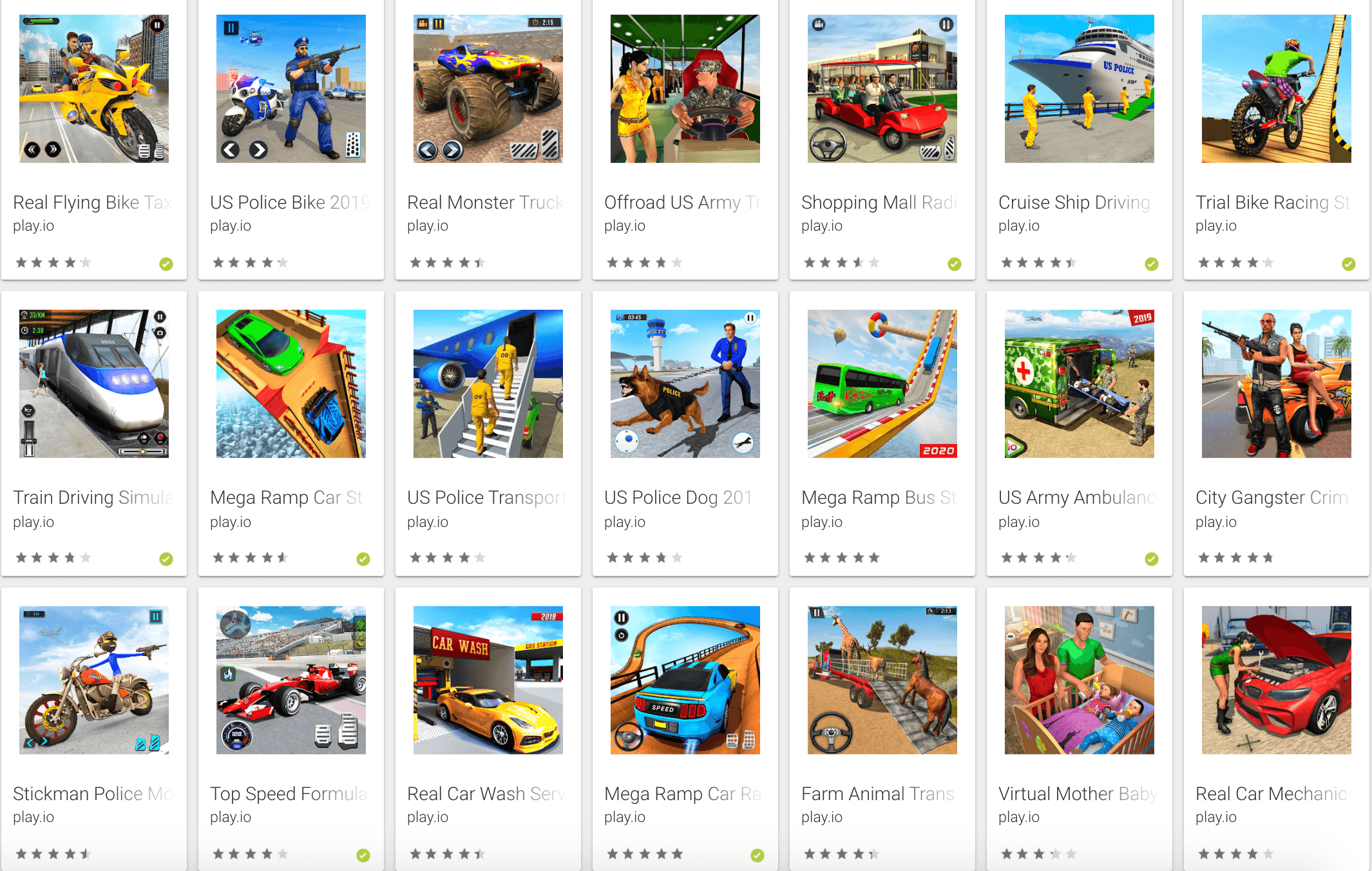This screenshot has height=871, width=1372.
Task: Open the Real Car Wash Service thumbnail
Action: tap(488, 680)
